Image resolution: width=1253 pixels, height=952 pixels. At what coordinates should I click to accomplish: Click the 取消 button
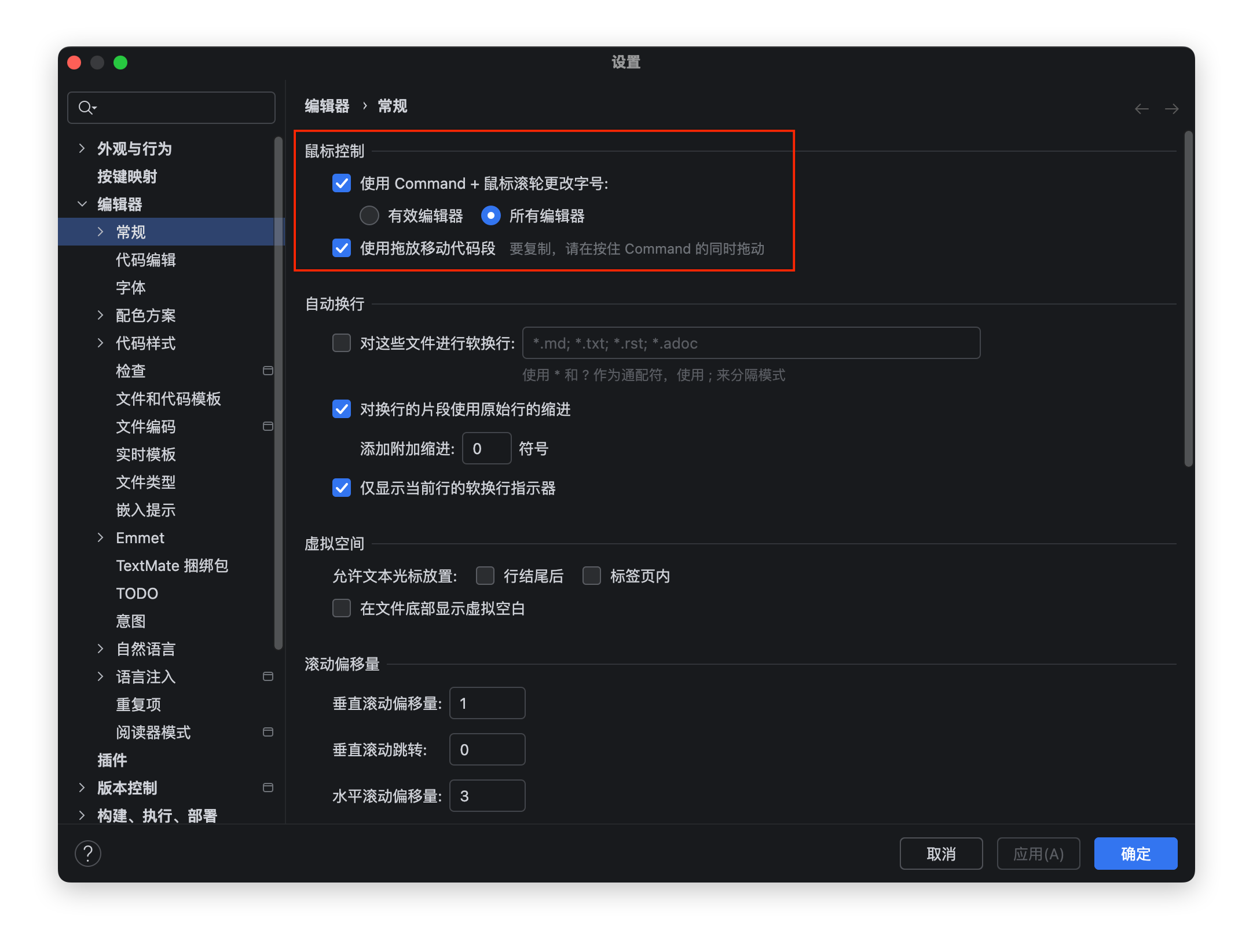coord(941,854)
